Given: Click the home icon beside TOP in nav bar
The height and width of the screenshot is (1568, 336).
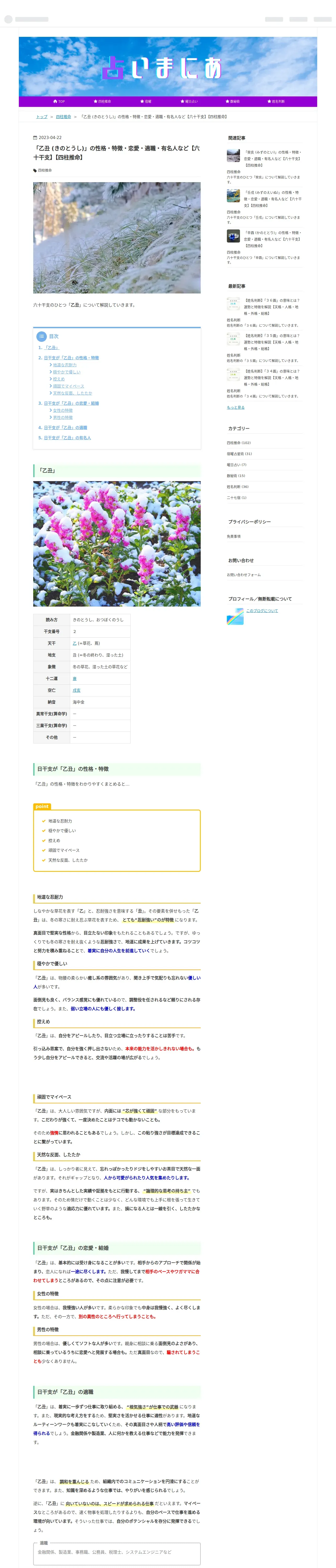Looking at the screenshot, I should pos(55,102).
